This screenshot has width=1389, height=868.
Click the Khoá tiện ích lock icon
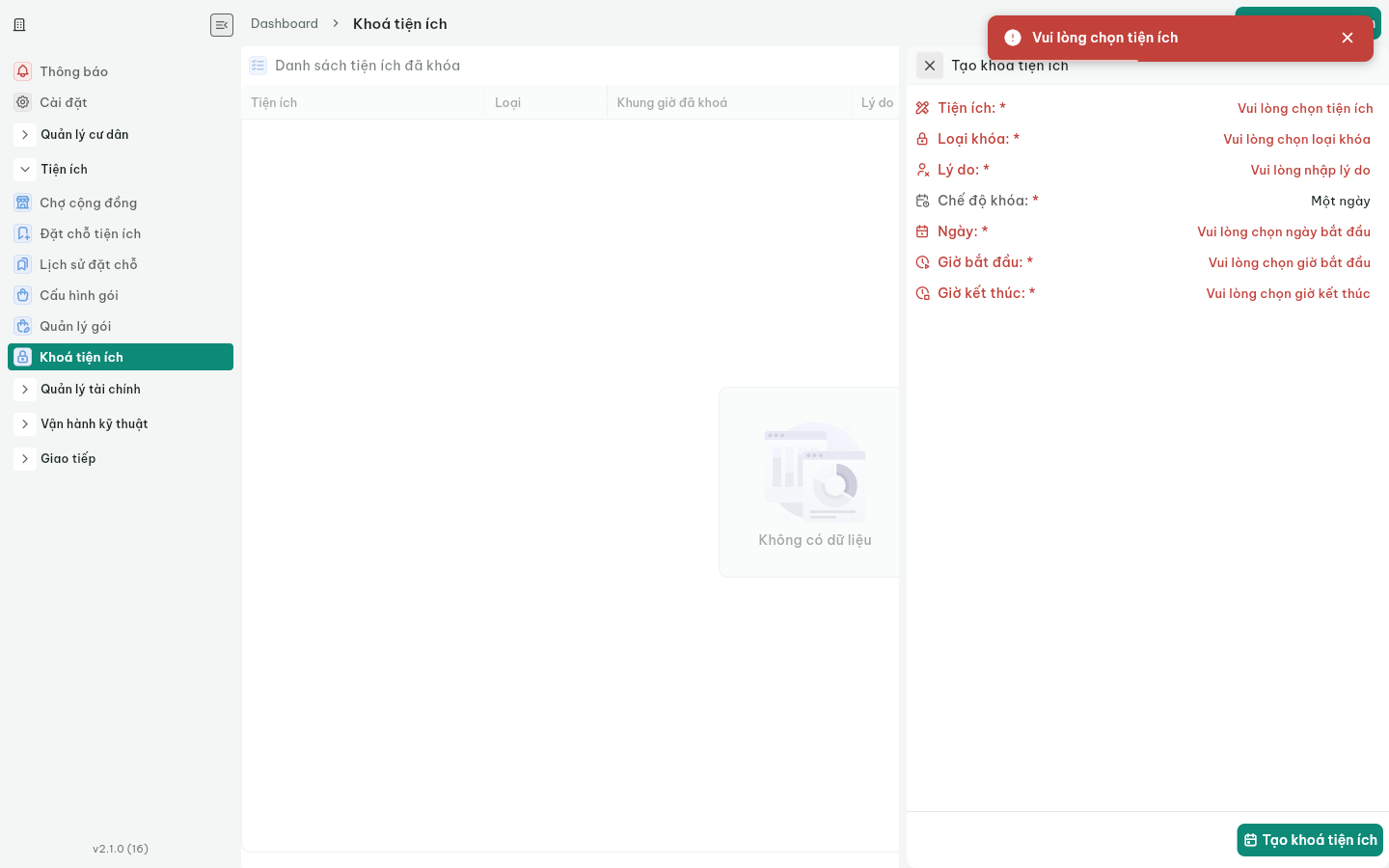[23, 357]
